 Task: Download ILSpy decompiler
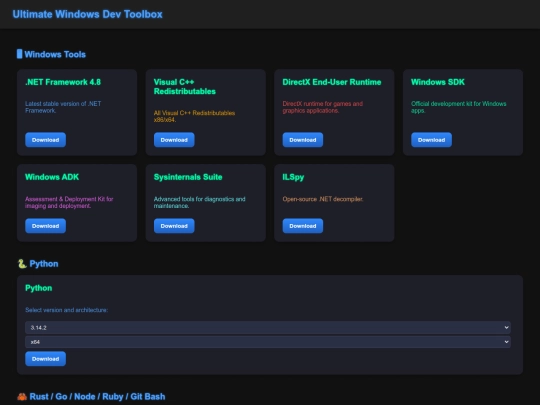(x=303, y=226)
